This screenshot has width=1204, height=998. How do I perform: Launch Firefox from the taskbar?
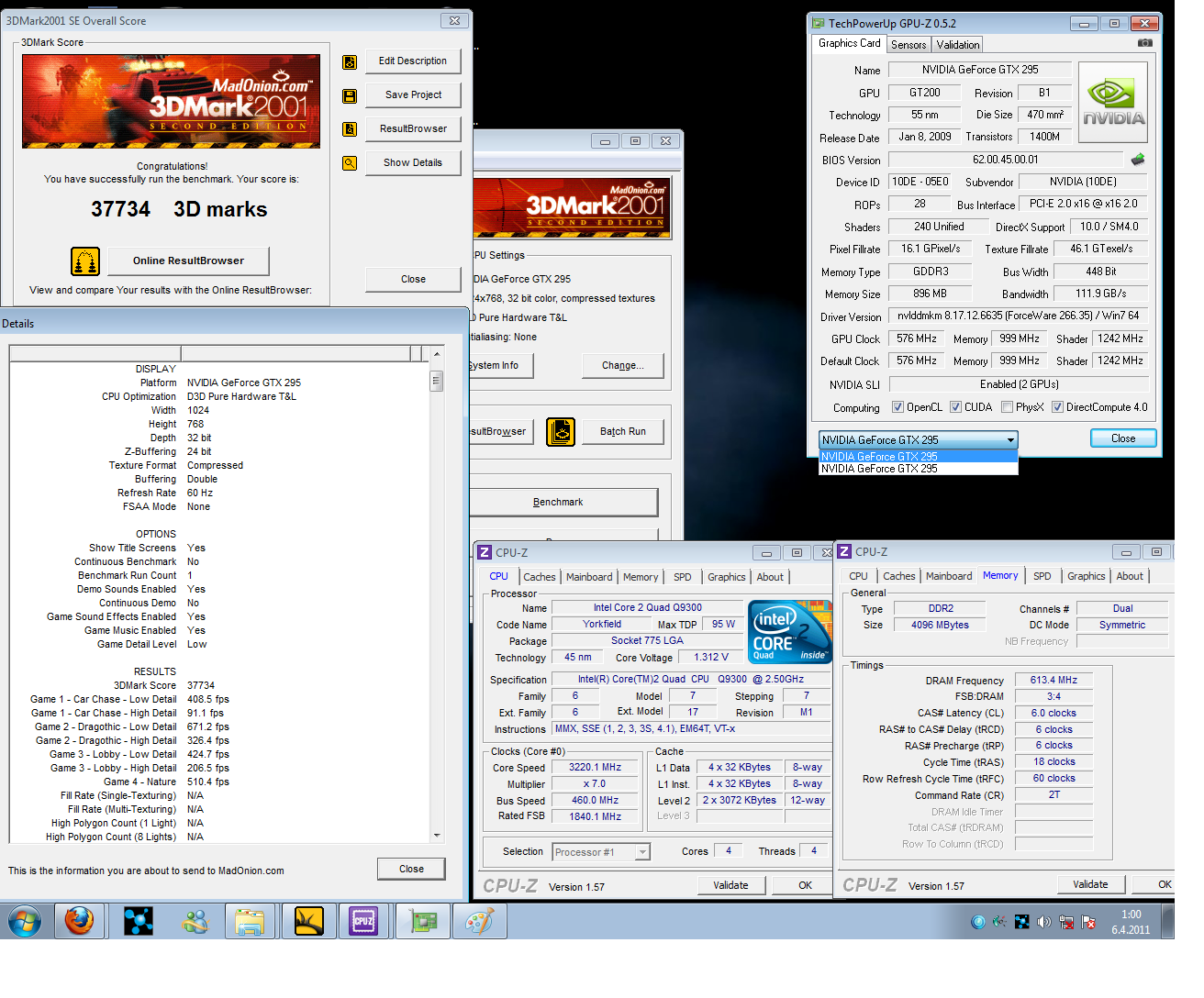(79, 921)
